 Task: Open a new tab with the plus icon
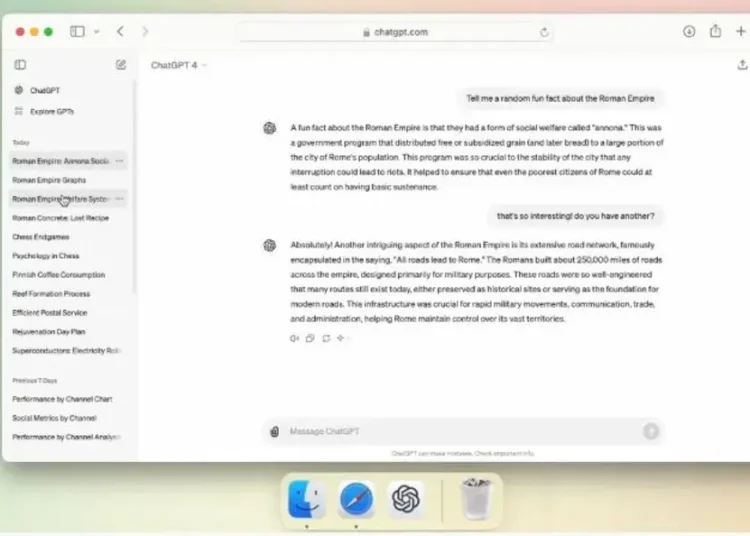(x=740, y=32)
